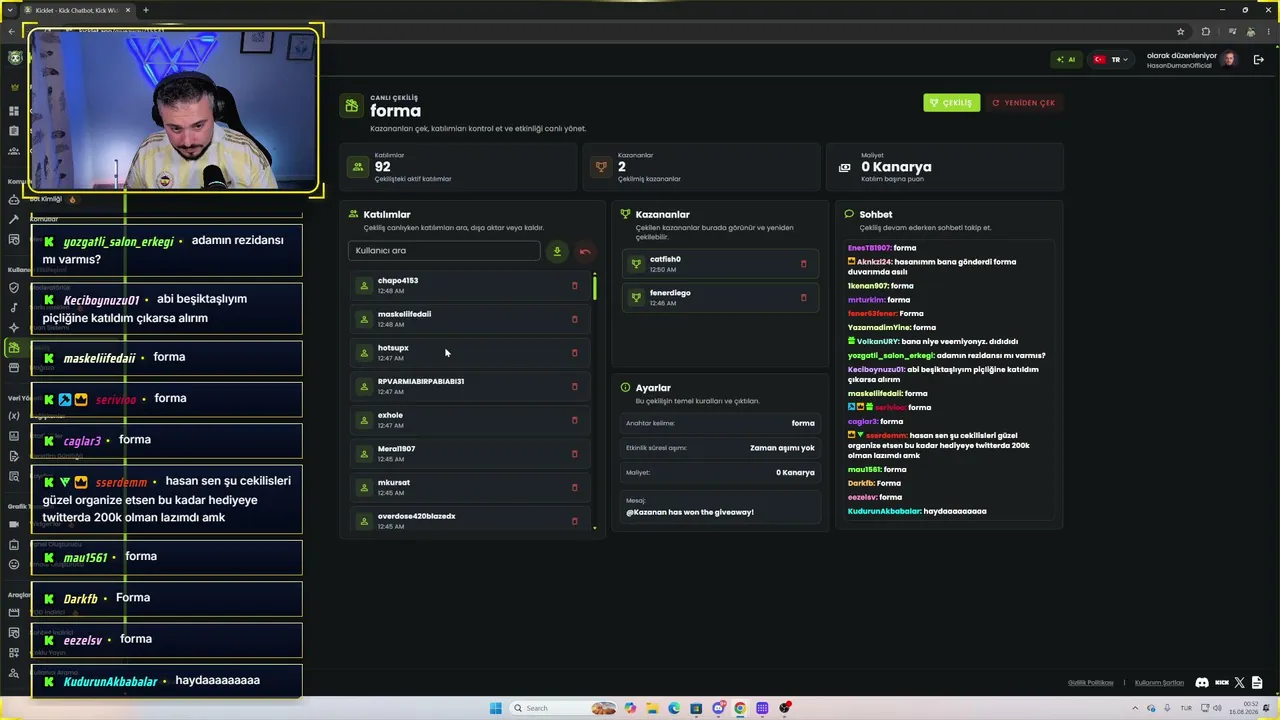This screenshot has width=1280, height=720.
Task: Open the TR language dropdown
Action: point(1111,60)
